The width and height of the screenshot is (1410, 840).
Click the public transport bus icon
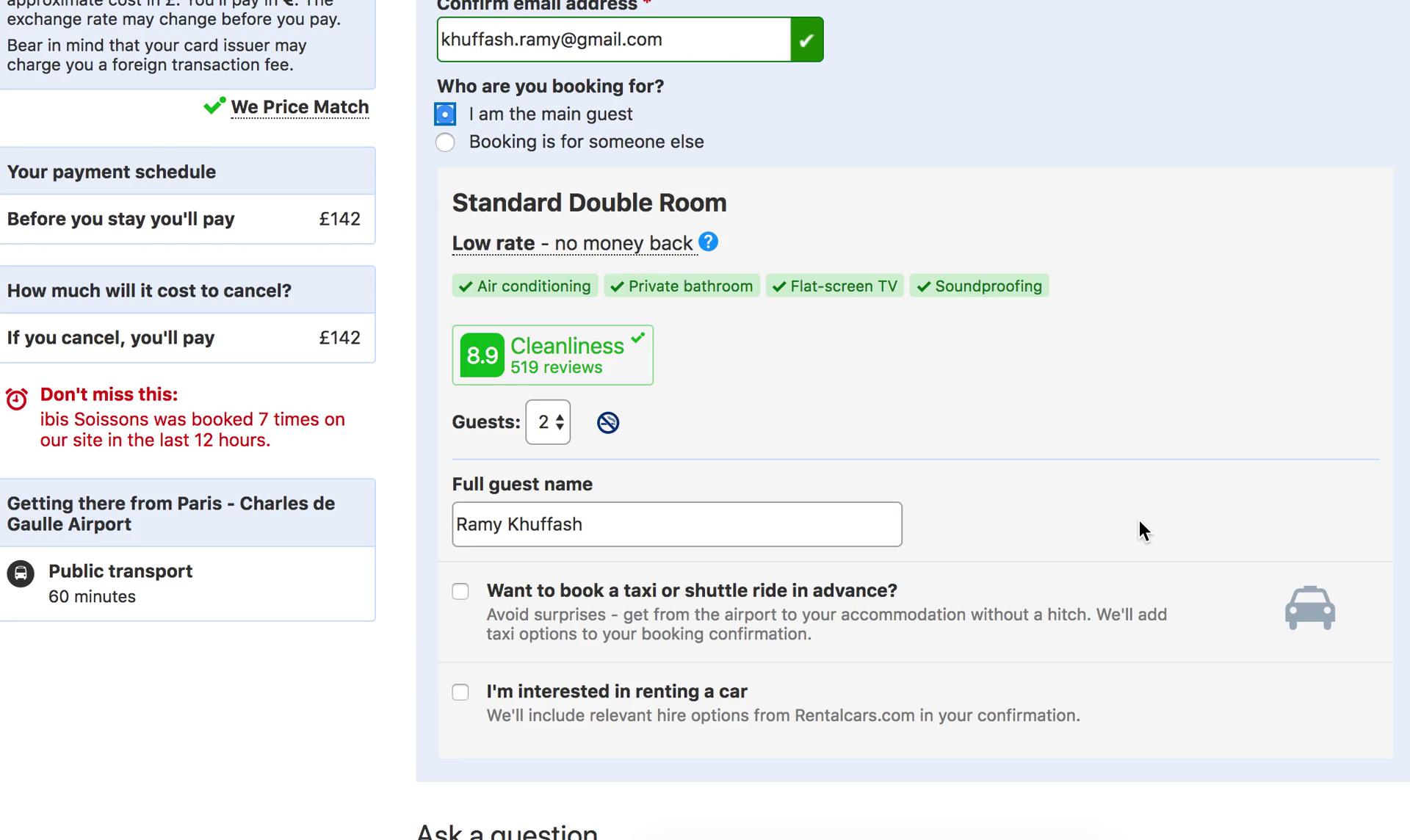20,572
